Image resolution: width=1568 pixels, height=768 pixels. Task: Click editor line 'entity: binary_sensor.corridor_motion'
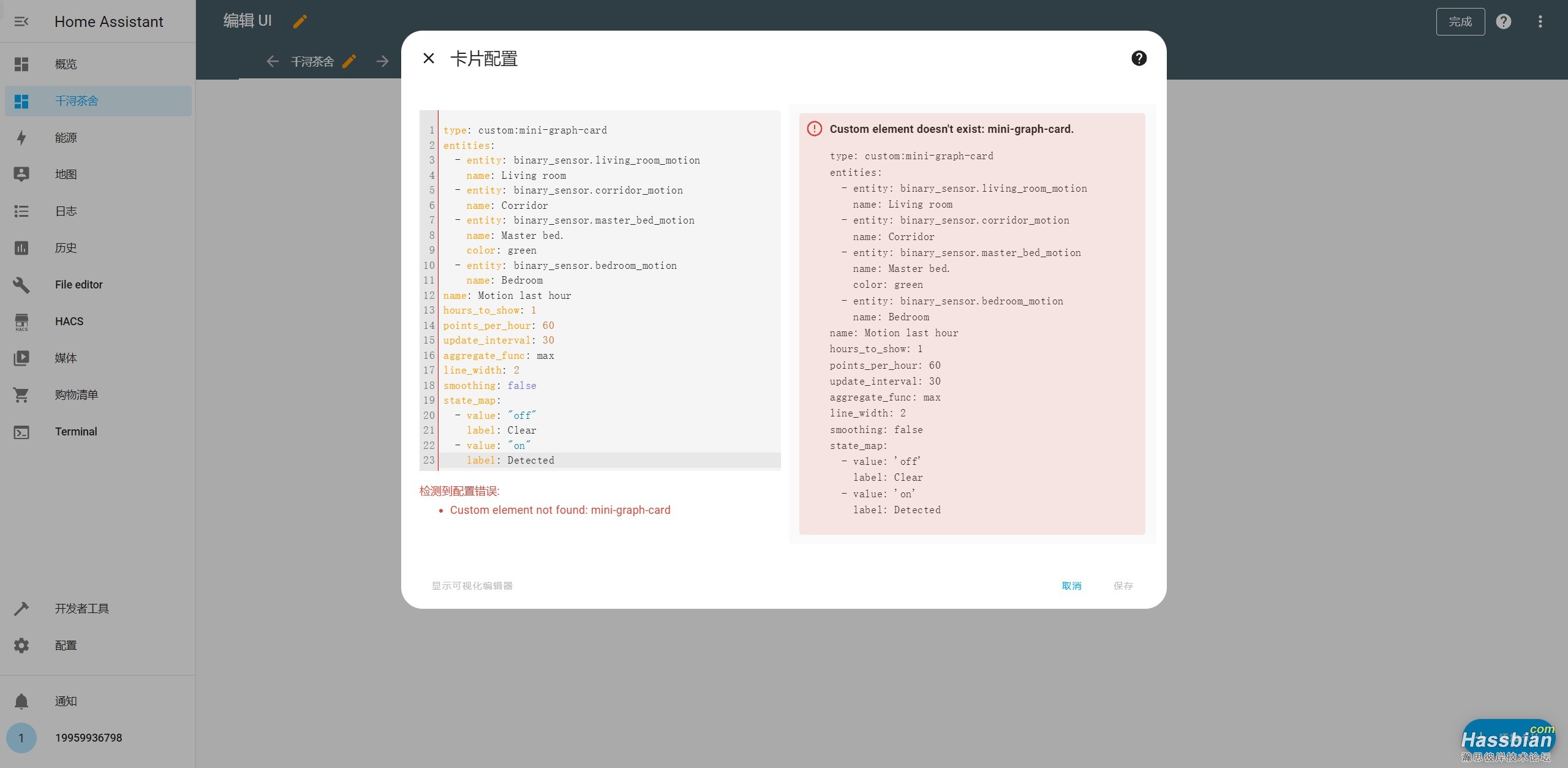pos(575,190)
